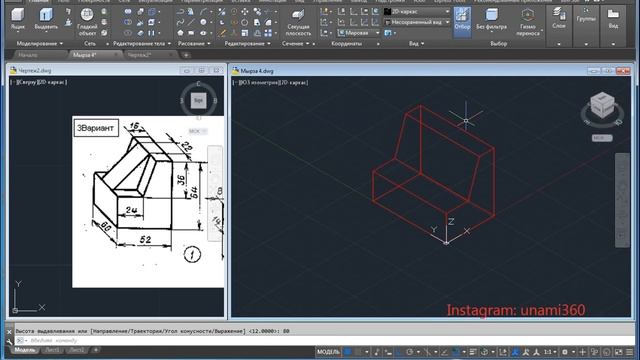The width and height of the screenshot is (640, 360).
Task: Click the Array editing tool icon
Action: point(268,33)
